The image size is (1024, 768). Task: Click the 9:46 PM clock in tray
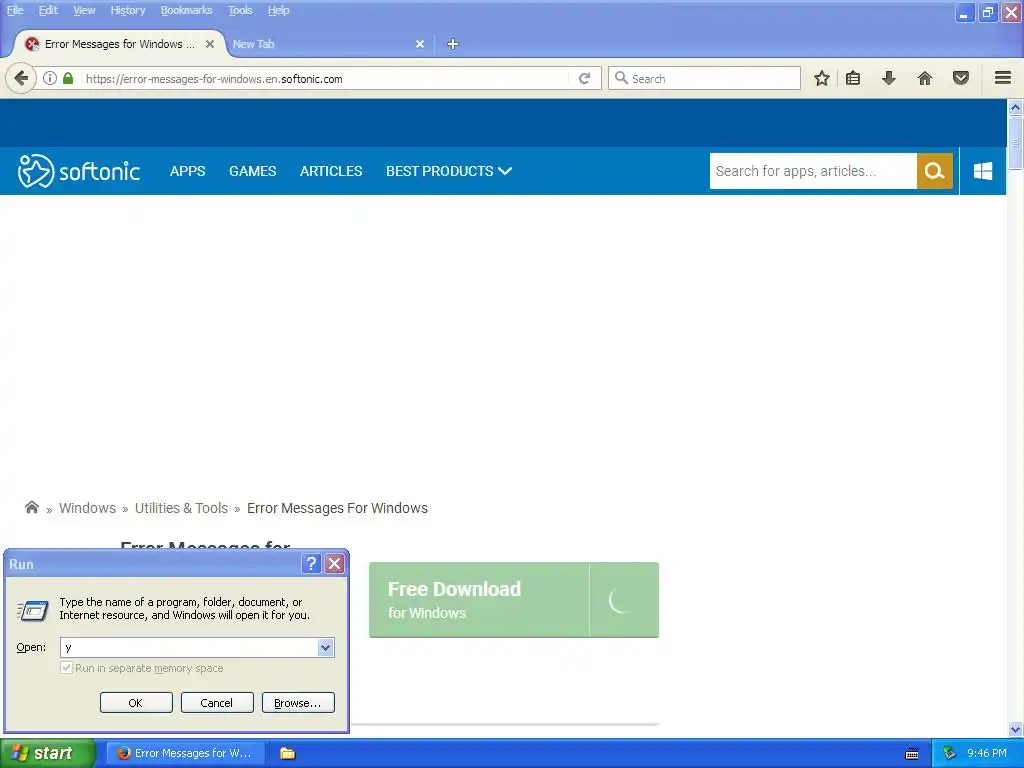pyautogui.click(x=987, y=753)
